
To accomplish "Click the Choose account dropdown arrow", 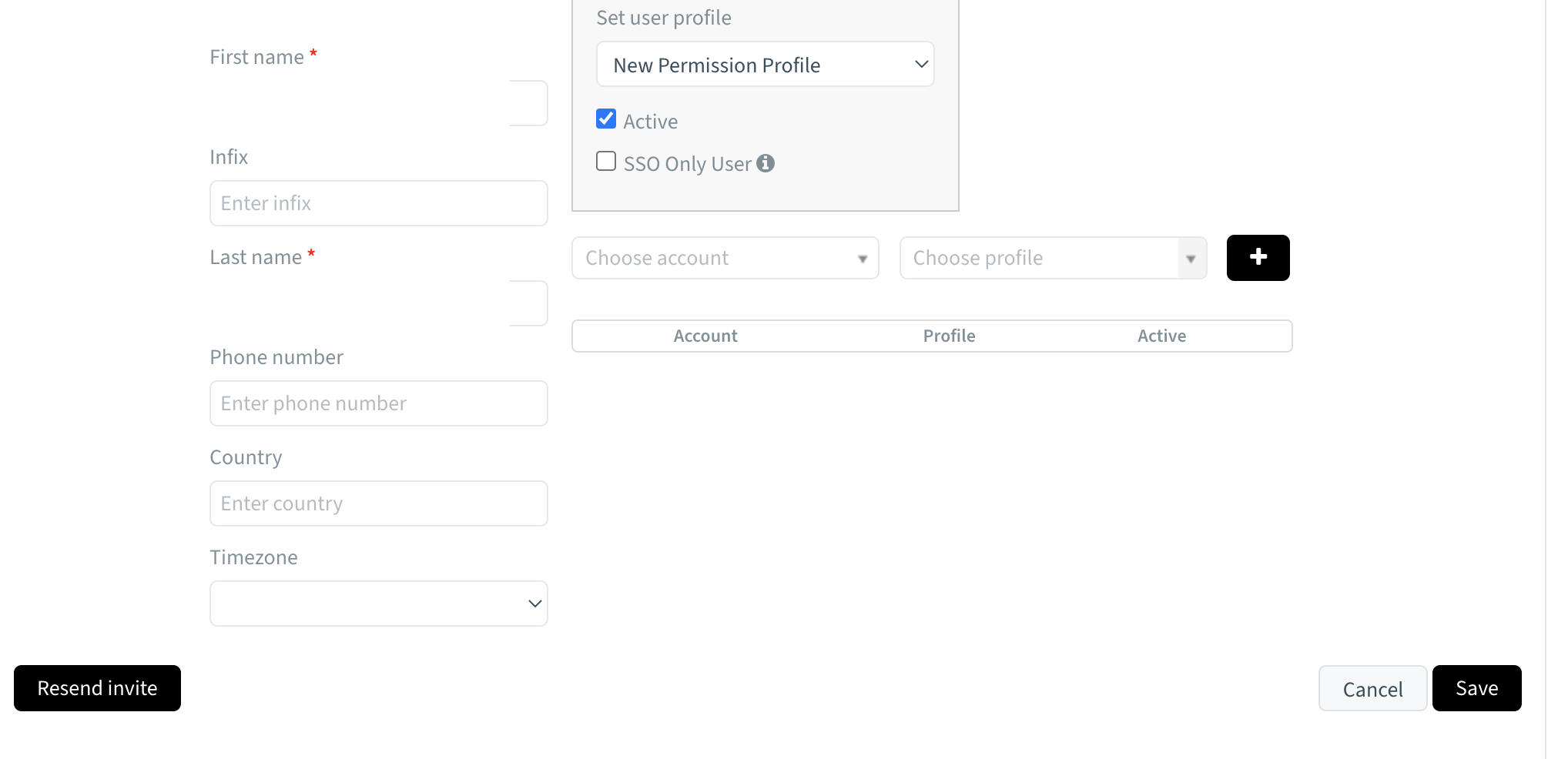I will [x=861, y=258].
